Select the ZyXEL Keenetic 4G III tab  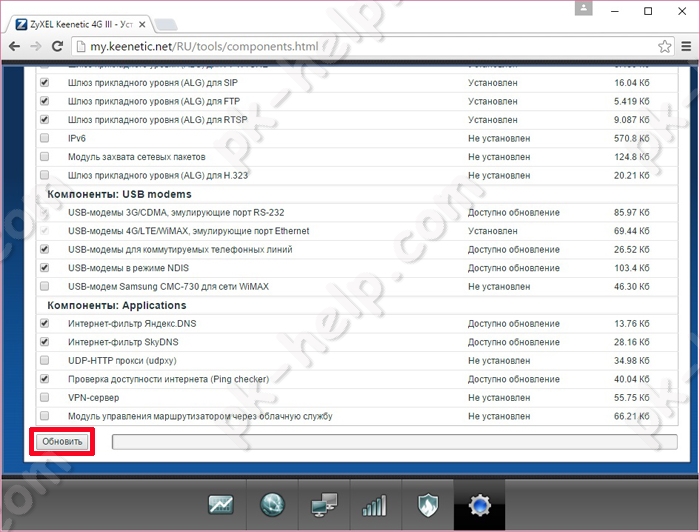coord(80,25)
